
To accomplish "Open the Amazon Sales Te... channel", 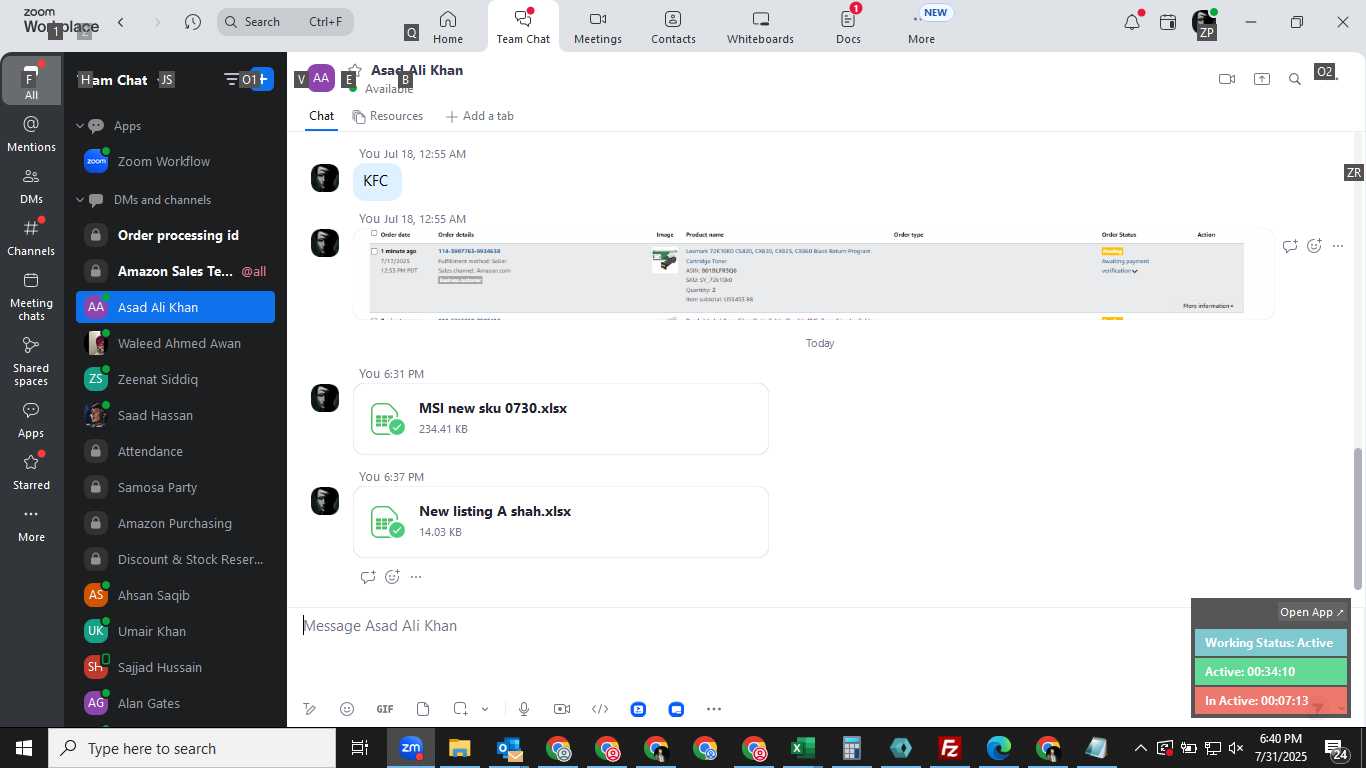I will (175, 271).
